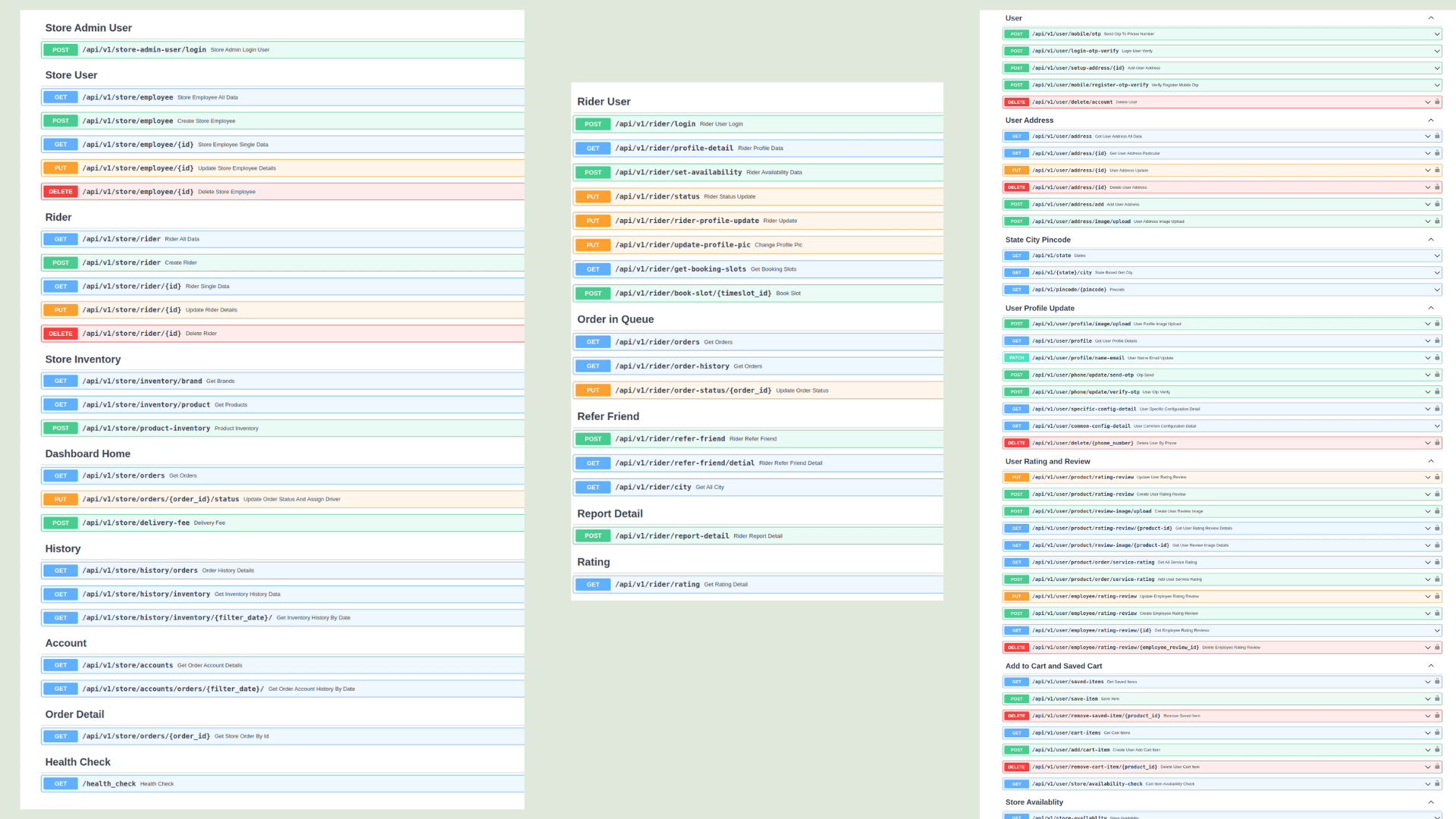Screen dimensions: 1456x819
Task: Click lock icon on phone/update/verify-otp row
Action: tap(1437, 392)
